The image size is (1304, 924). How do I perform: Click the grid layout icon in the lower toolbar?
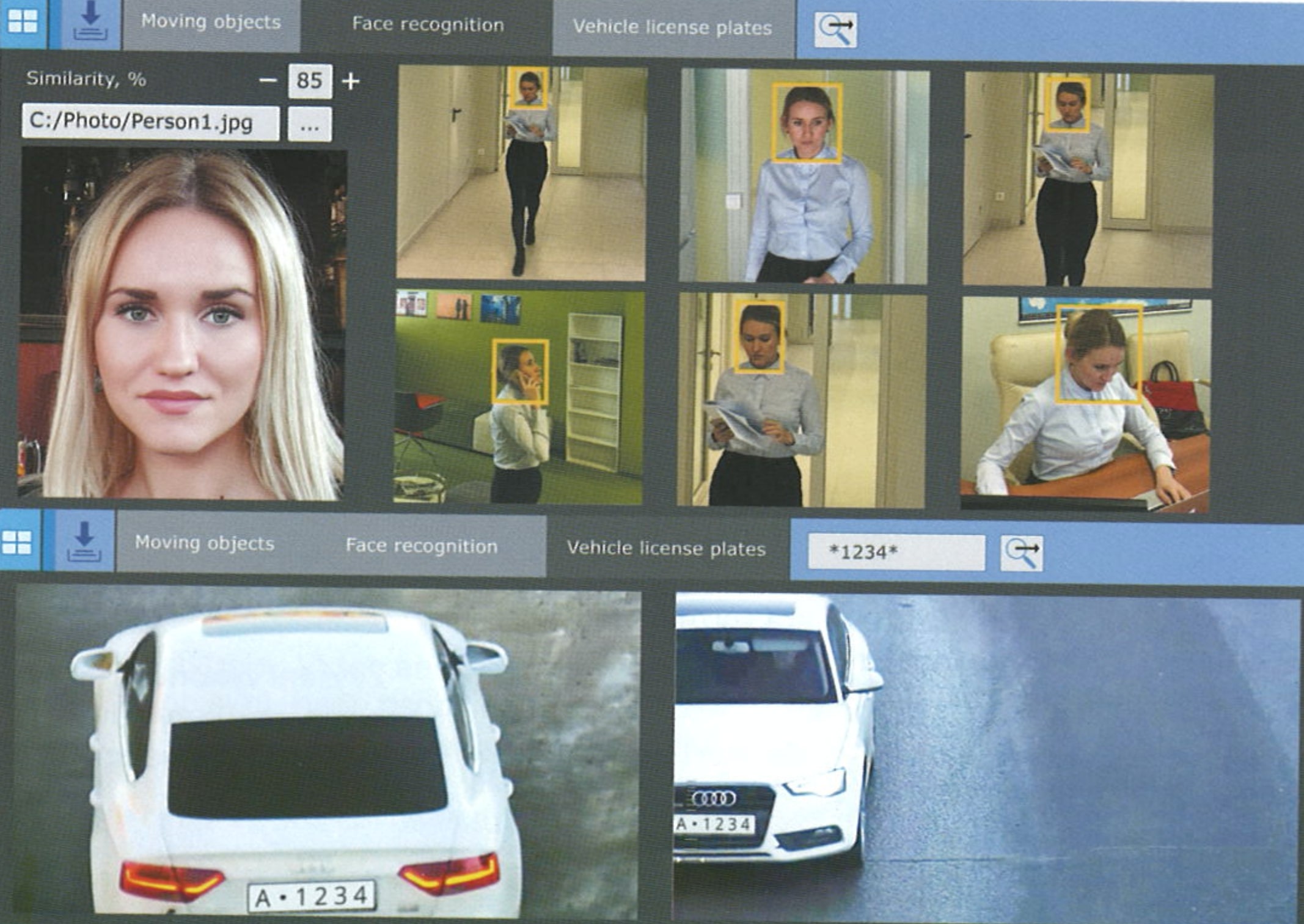18,542
